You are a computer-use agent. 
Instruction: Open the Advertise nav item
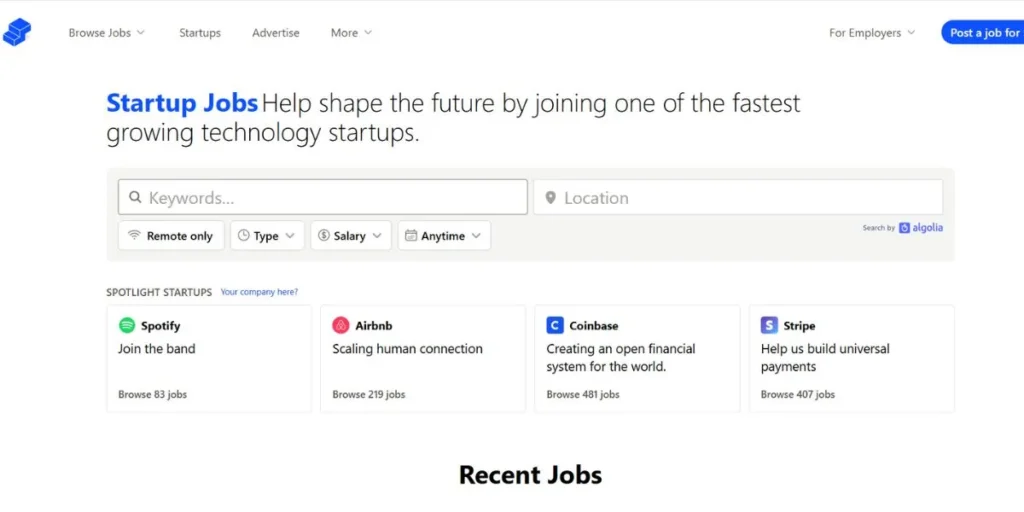[x=276, y=33]
